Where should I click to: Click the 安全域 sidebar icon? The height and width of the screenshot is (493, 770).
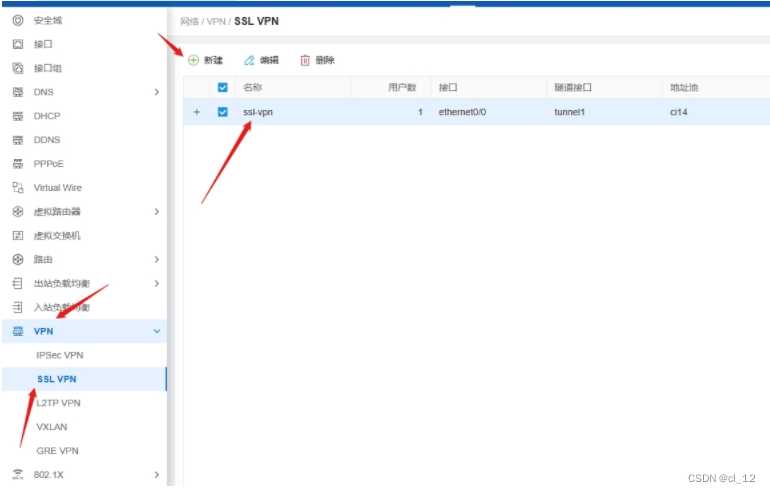point(18,20)
